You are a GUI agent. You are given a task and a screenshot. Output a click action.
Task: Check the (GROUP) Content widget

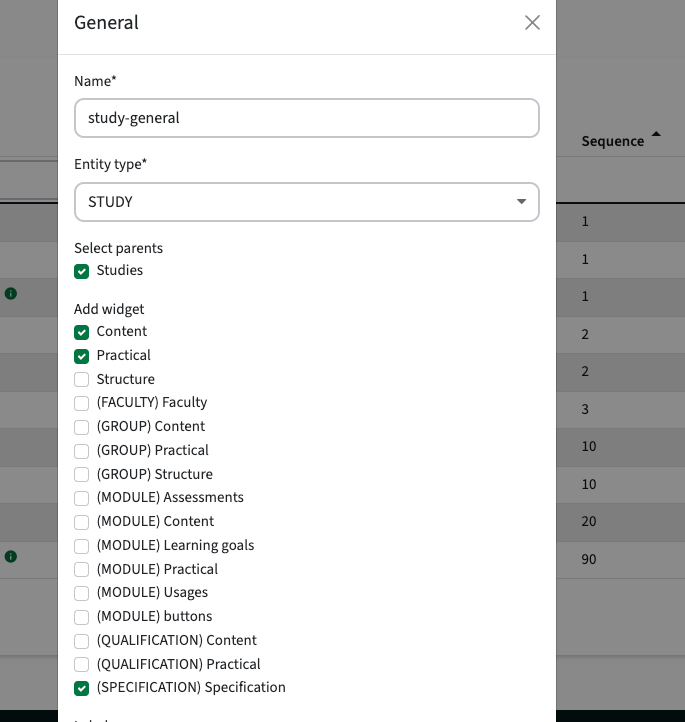(81, 427)
